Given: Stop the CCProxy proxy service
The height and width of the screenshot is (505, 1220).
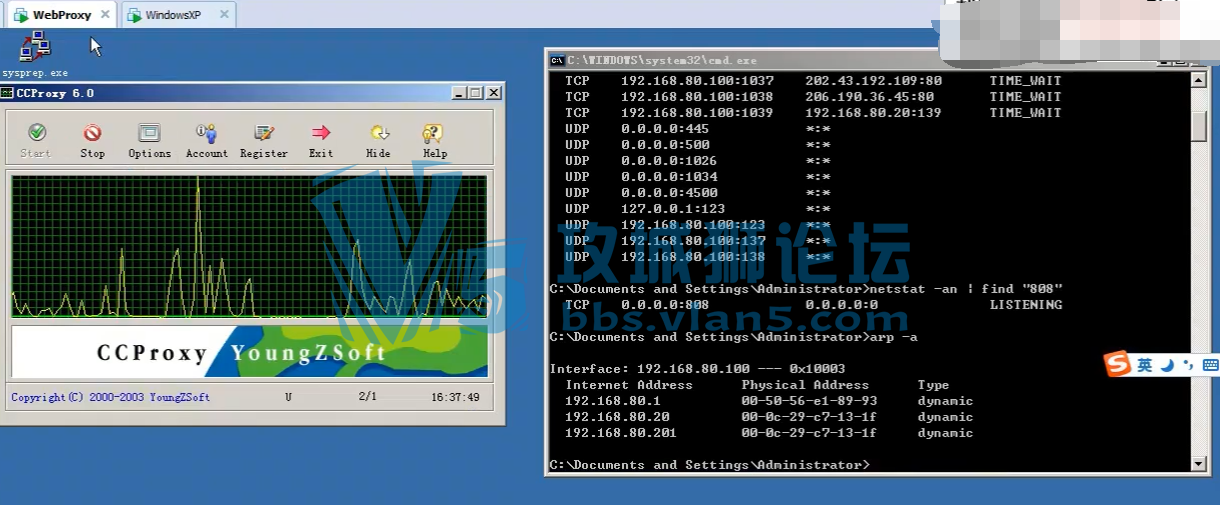Looking at the screenshot, I should pyautogui.click(x=92, y=141).
